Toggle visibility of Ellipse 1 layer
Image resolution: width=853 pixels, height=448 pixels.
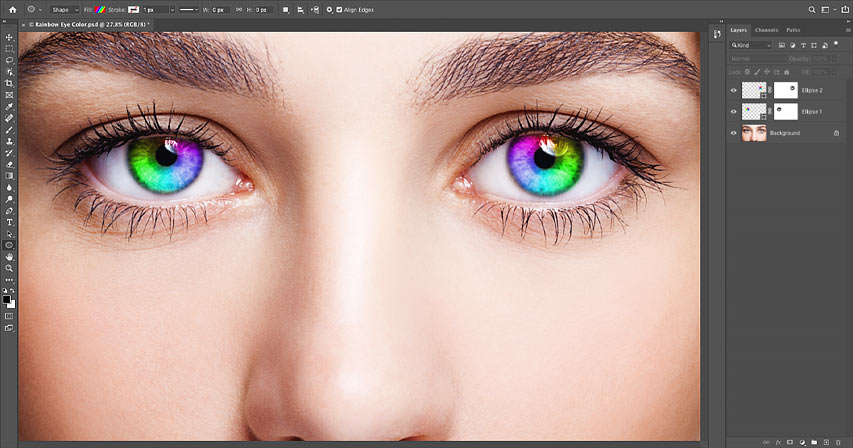pos(733,111)
